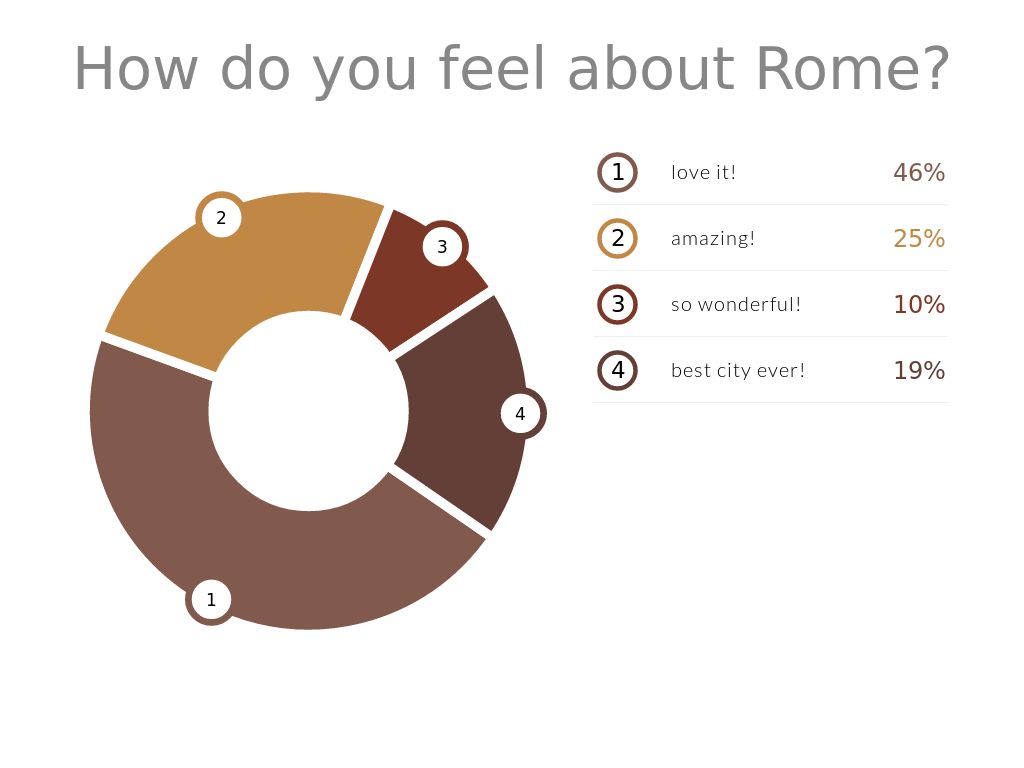Choose the 'best city ever!' legend label

738,370
